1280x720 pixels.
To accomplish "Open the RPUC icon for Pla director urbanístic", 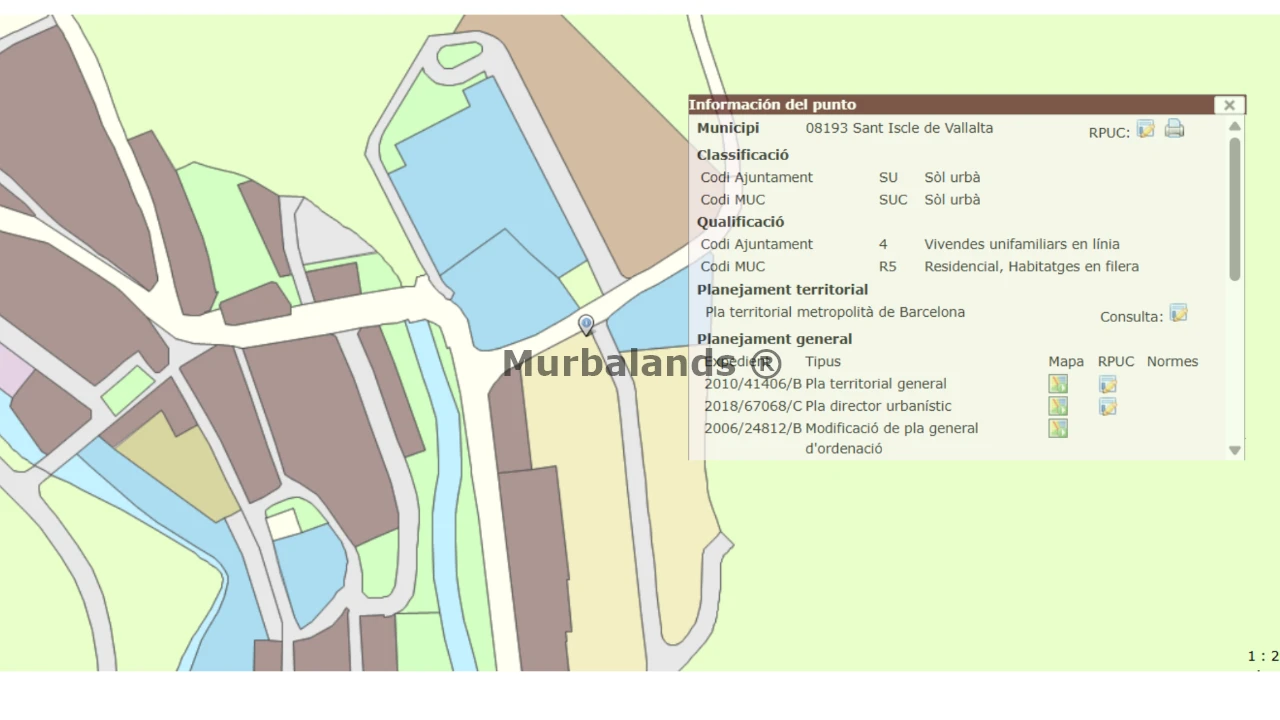I will point(1107,406).
